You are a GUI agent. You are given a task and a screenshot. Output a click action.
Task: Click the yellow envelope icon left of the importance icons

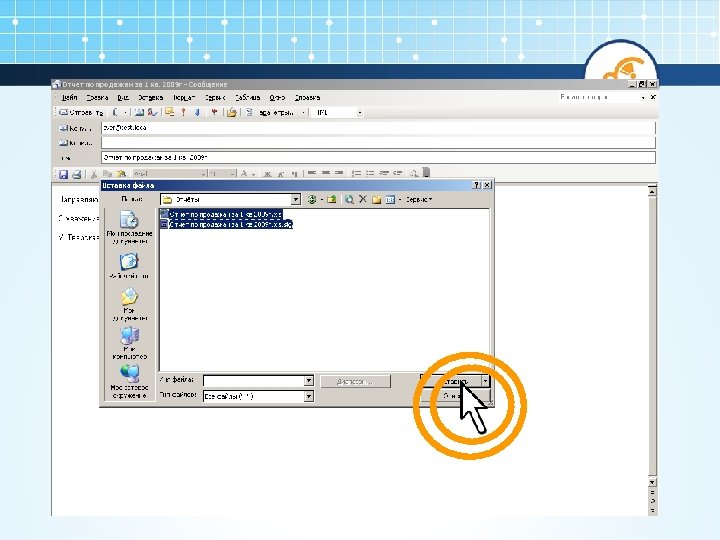point(169,112)
